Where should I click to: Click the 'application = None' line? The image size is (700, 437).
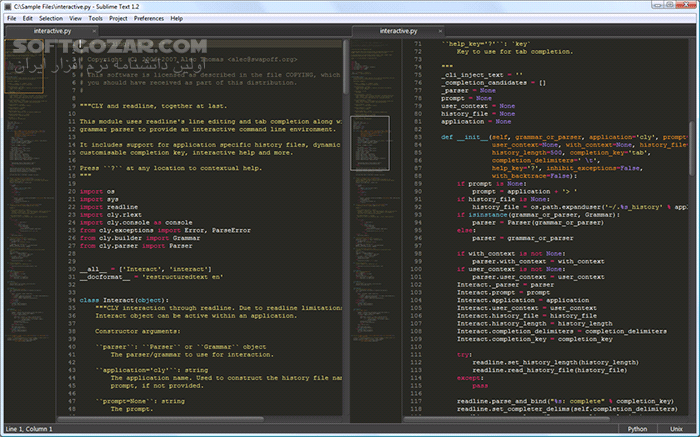tap(476, 121)
